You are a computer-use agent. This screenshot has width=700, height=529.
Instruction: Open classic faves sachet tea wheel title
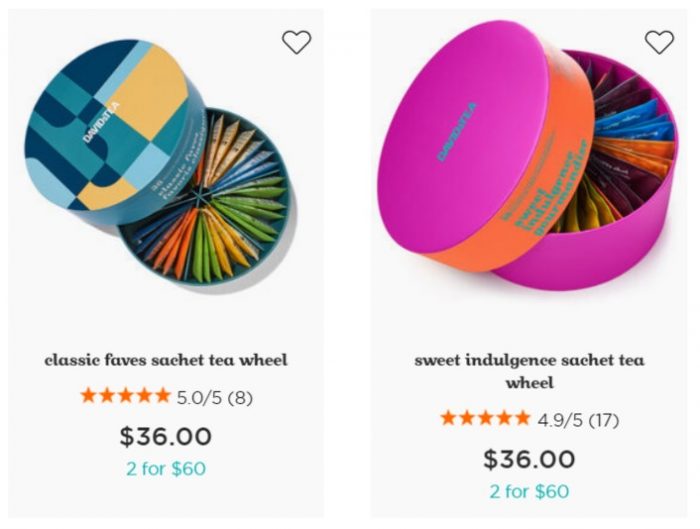(166, 360)
